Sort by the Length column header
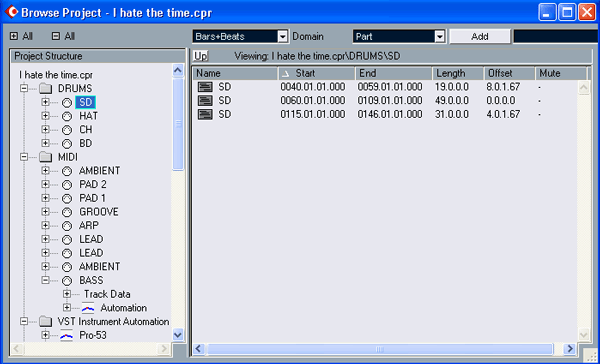The height and width of the screenshot is (364, 600). 458,73
